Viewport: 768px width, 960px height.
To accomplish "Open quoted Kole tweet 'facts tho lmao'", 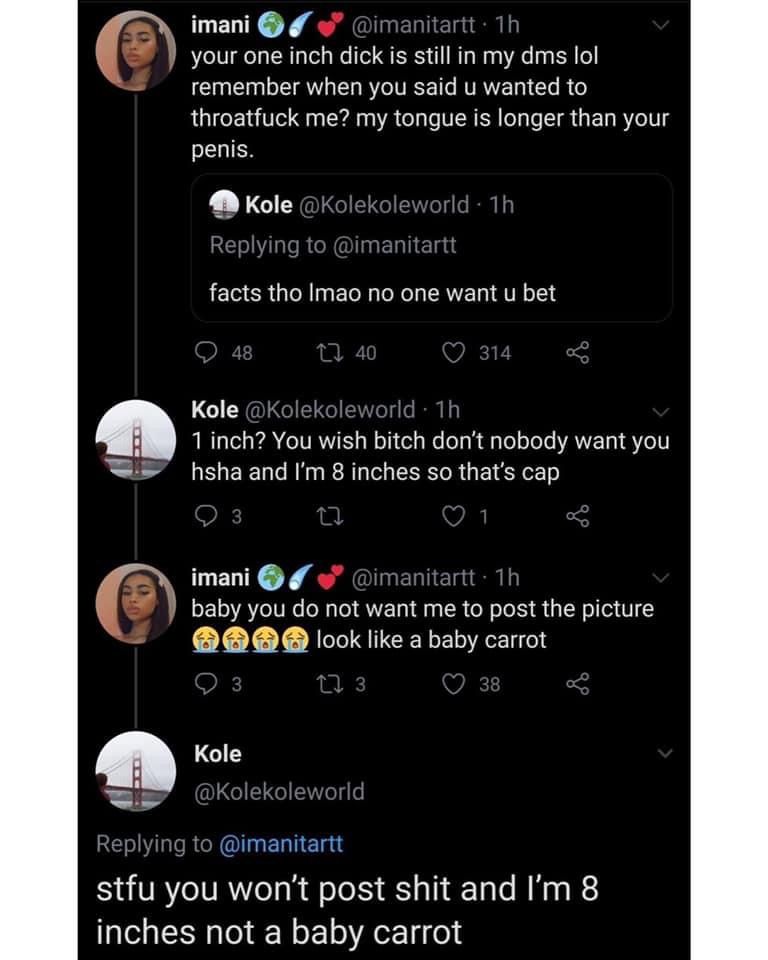I will (432, 248).
